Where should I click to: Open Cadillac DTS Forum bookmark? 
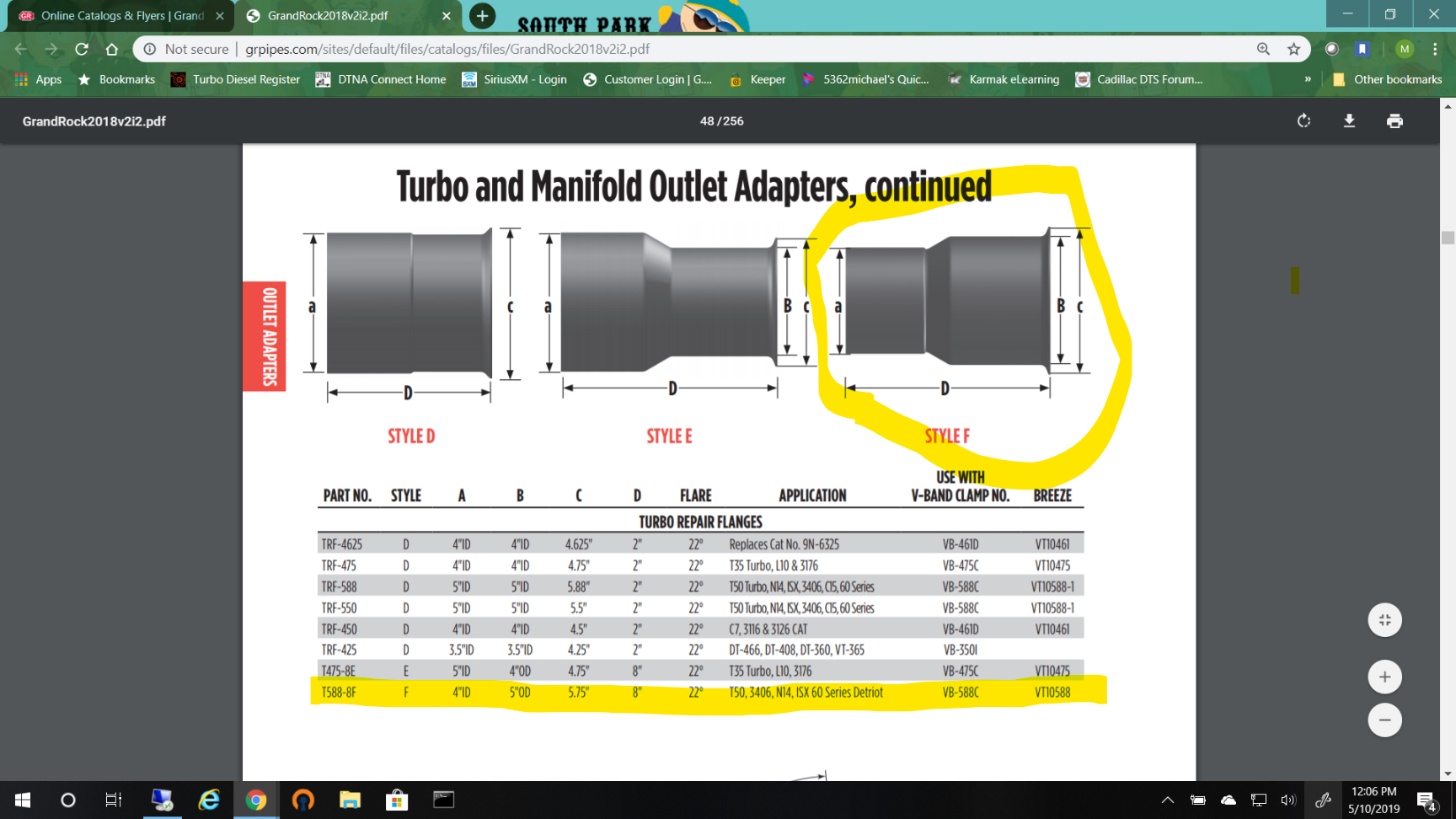point(1139,79)
